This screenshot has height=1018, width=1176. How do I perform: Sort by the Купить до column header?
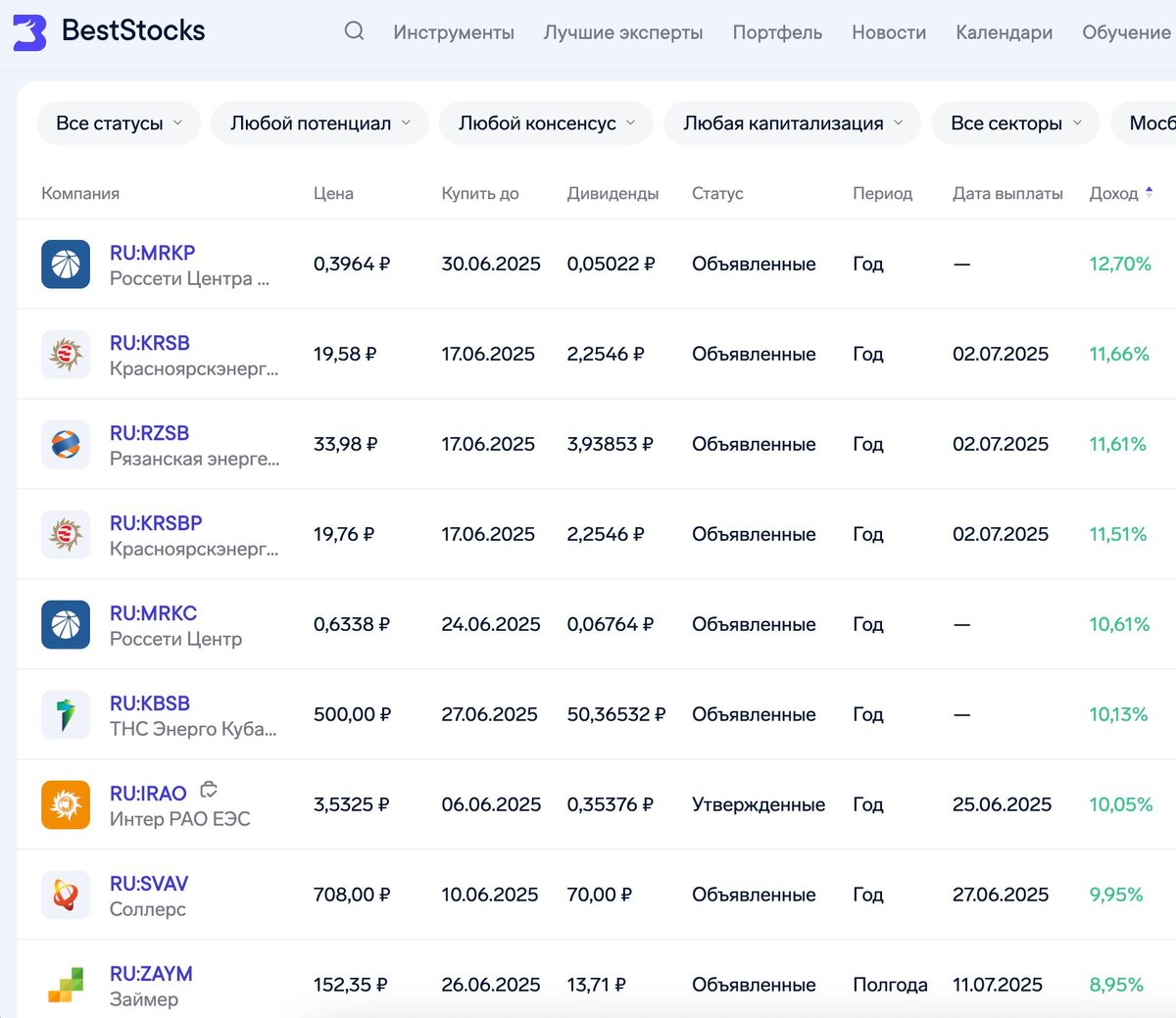(x=480, y=194)
